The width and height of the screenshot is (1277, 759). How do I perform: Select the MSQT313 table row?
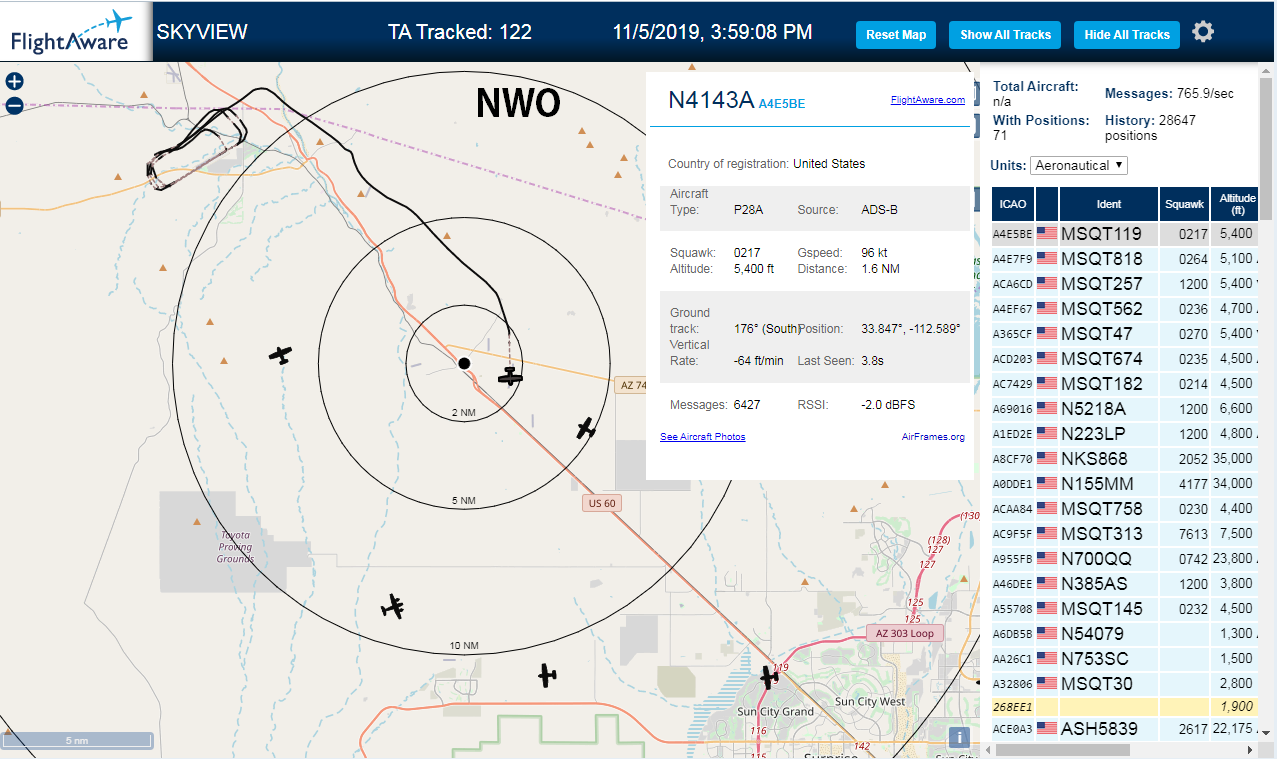pos(1124,534)
